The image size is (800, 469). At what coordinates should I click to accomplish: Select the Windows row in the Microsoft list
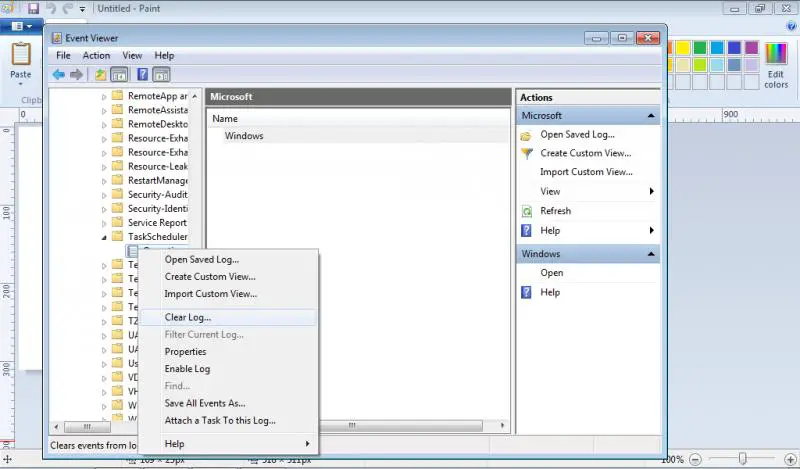point(359,136)
